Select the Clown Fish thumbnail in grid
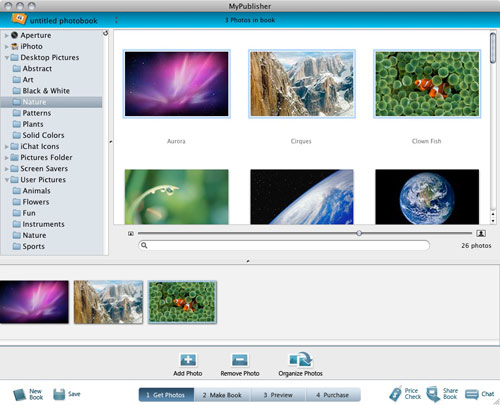 click(x=427, y=84)
